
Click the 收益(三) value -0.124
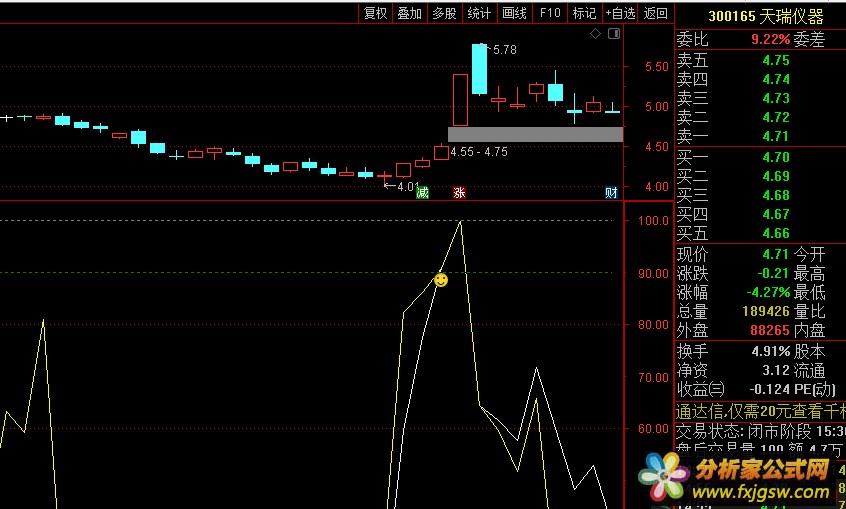(x=770, y=389)
